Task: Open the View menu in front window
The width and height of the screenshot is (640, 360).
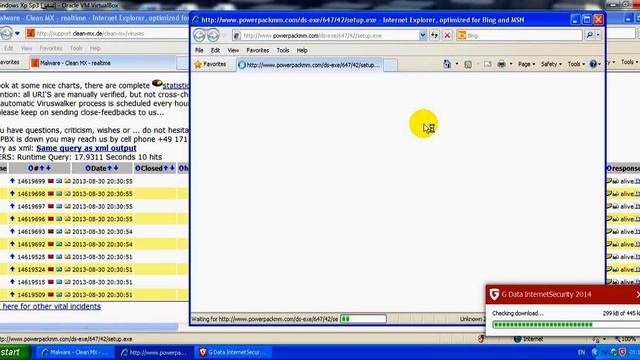Action: point(233,50)
